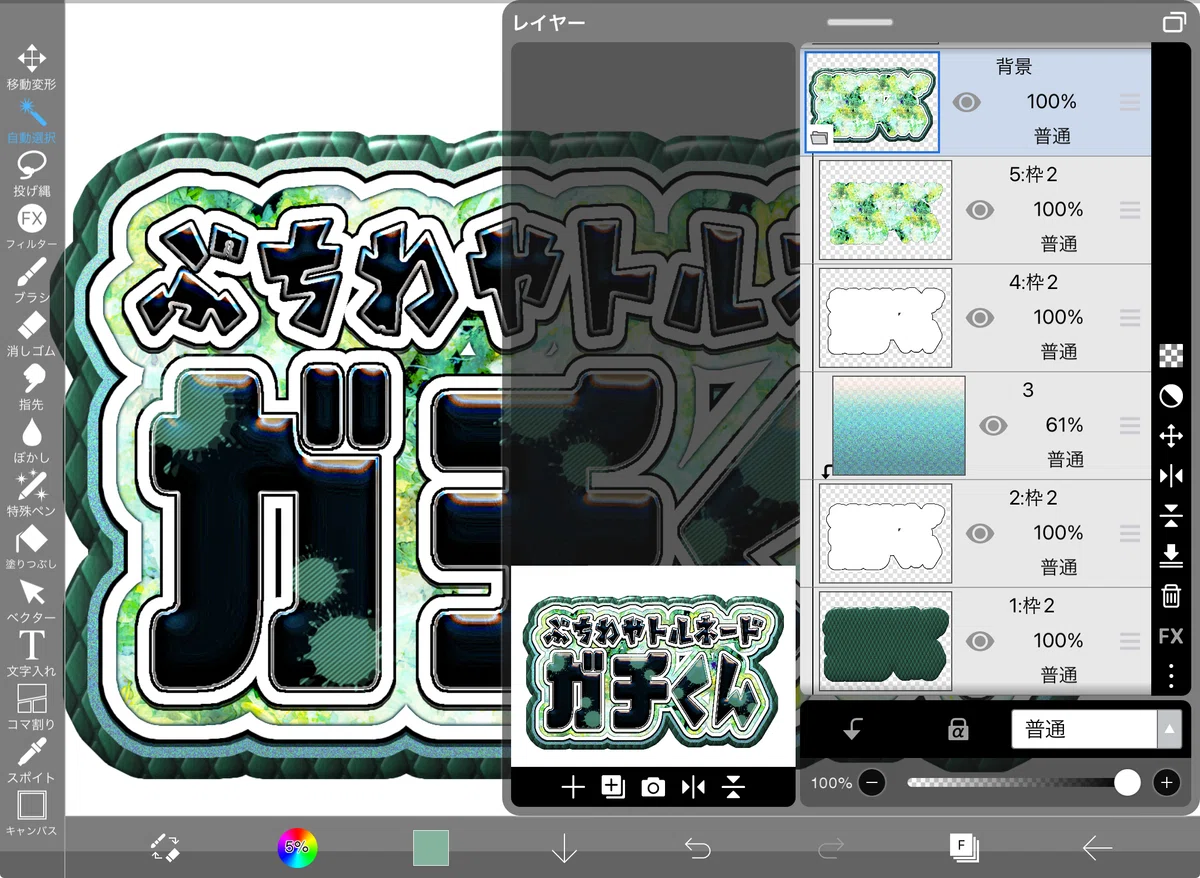Open the three-dot more options menu
This screenshot has height=878, width=1200.
[x=1171, y=675]
